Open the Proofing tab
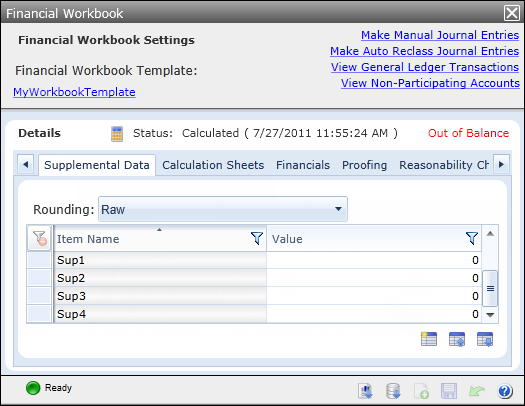The image size is (525, 406). 364,165
